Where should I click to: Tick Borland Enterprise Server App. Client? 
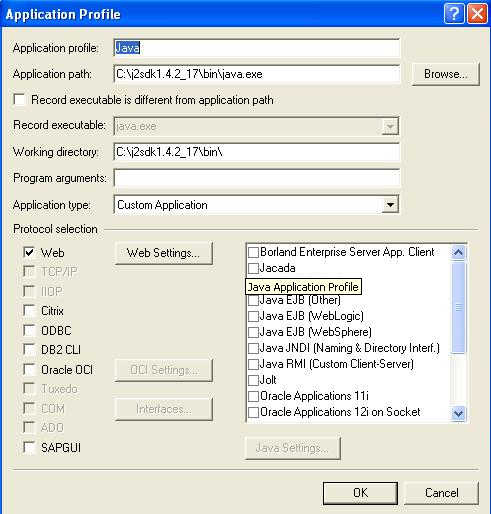[253, 252]
